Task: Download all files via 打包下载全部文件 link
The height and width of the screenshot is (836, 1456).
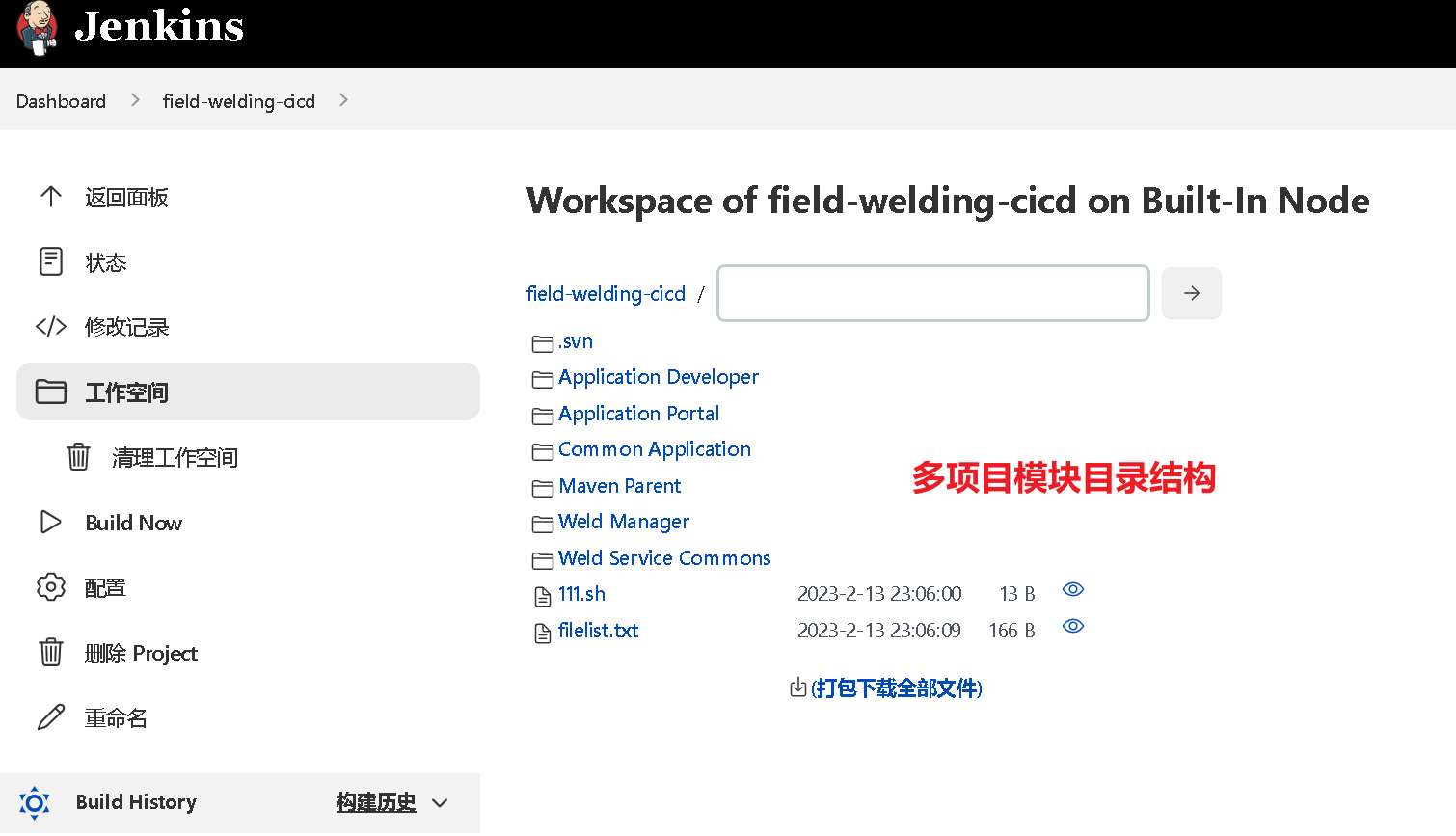Action: pyautogui.click(x=897, y=688)
